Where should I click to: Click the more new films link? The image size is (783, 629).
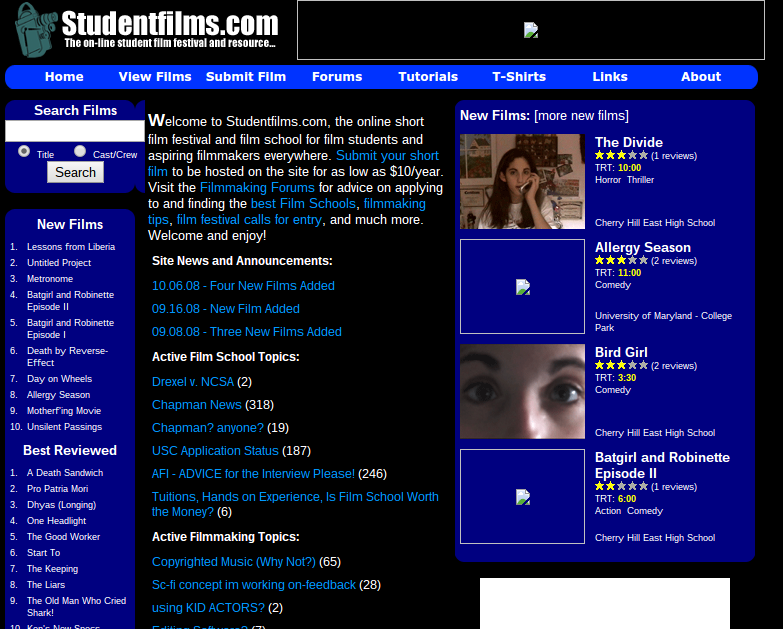pos(581,116)
